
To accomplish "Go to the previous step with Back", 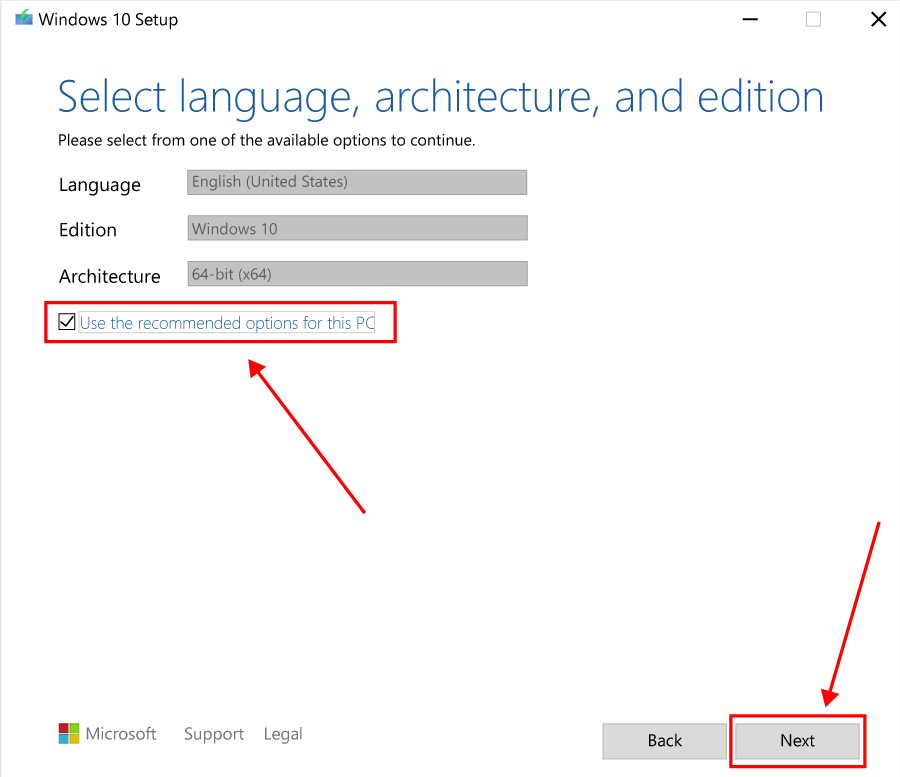I will click(x=664, y=741).
